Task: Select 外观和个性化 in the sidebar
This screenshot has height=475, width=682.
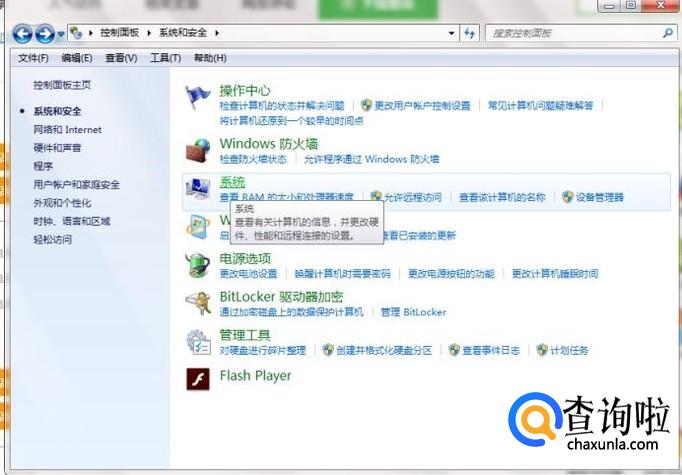Action: (x=62, y=203)
